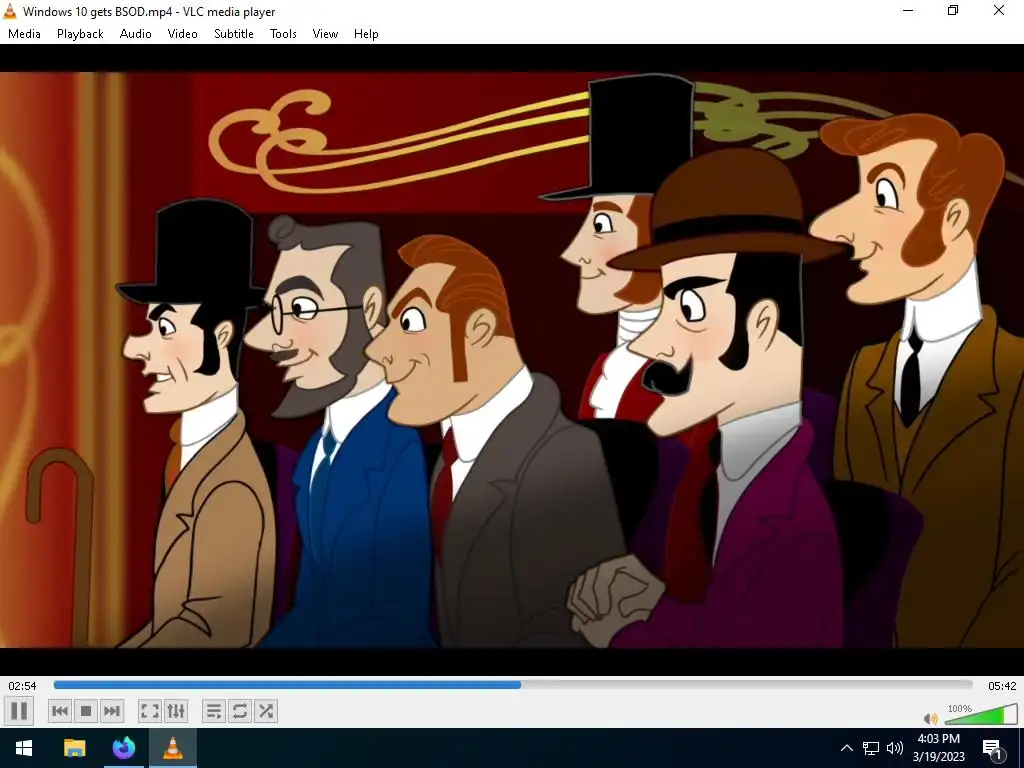
Task: Pause the video playback
Action: tap(19, 711)
